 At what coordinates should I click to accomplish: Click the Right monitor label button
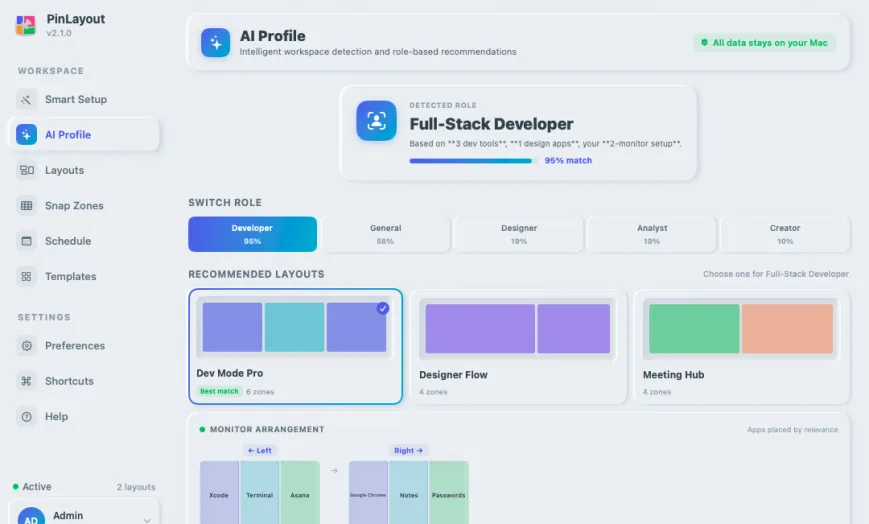tap(408, 451)
